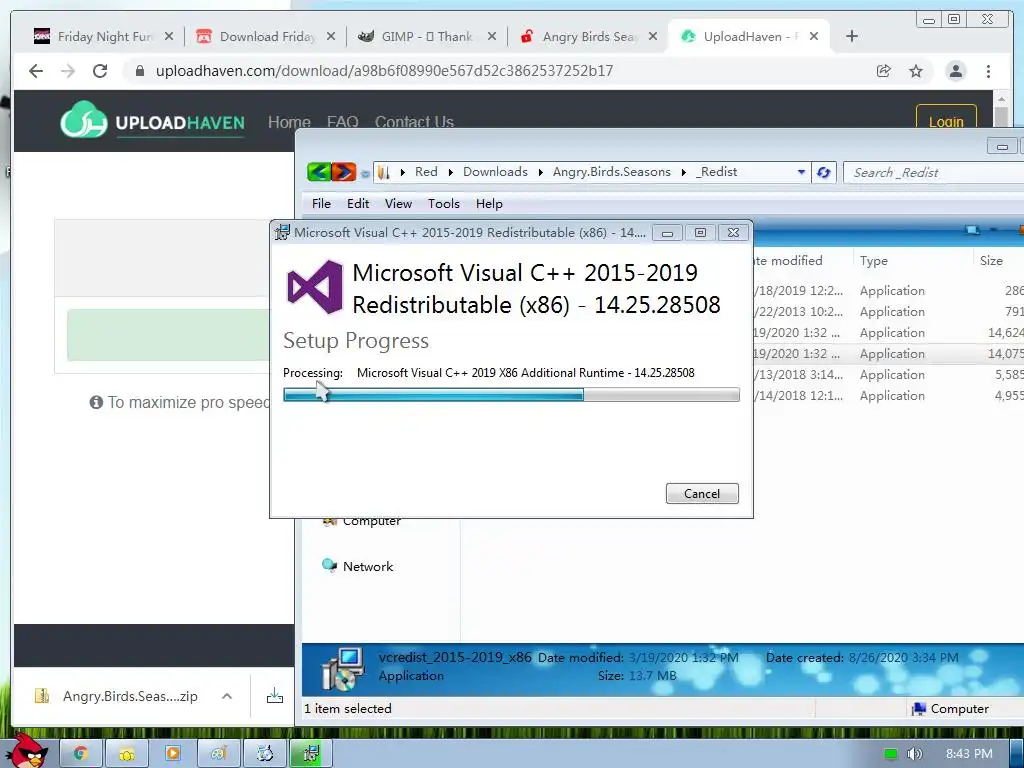Select the file row sized 5,585

888,375
